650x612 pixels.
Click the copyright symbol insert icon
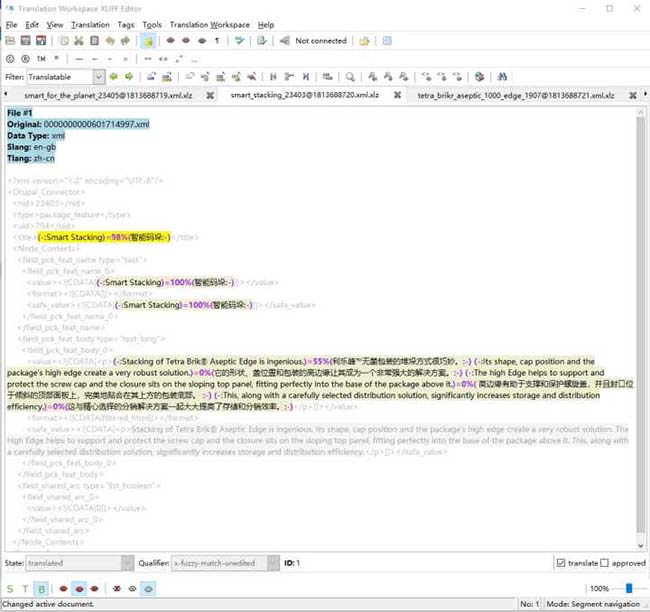pos(11,59)
